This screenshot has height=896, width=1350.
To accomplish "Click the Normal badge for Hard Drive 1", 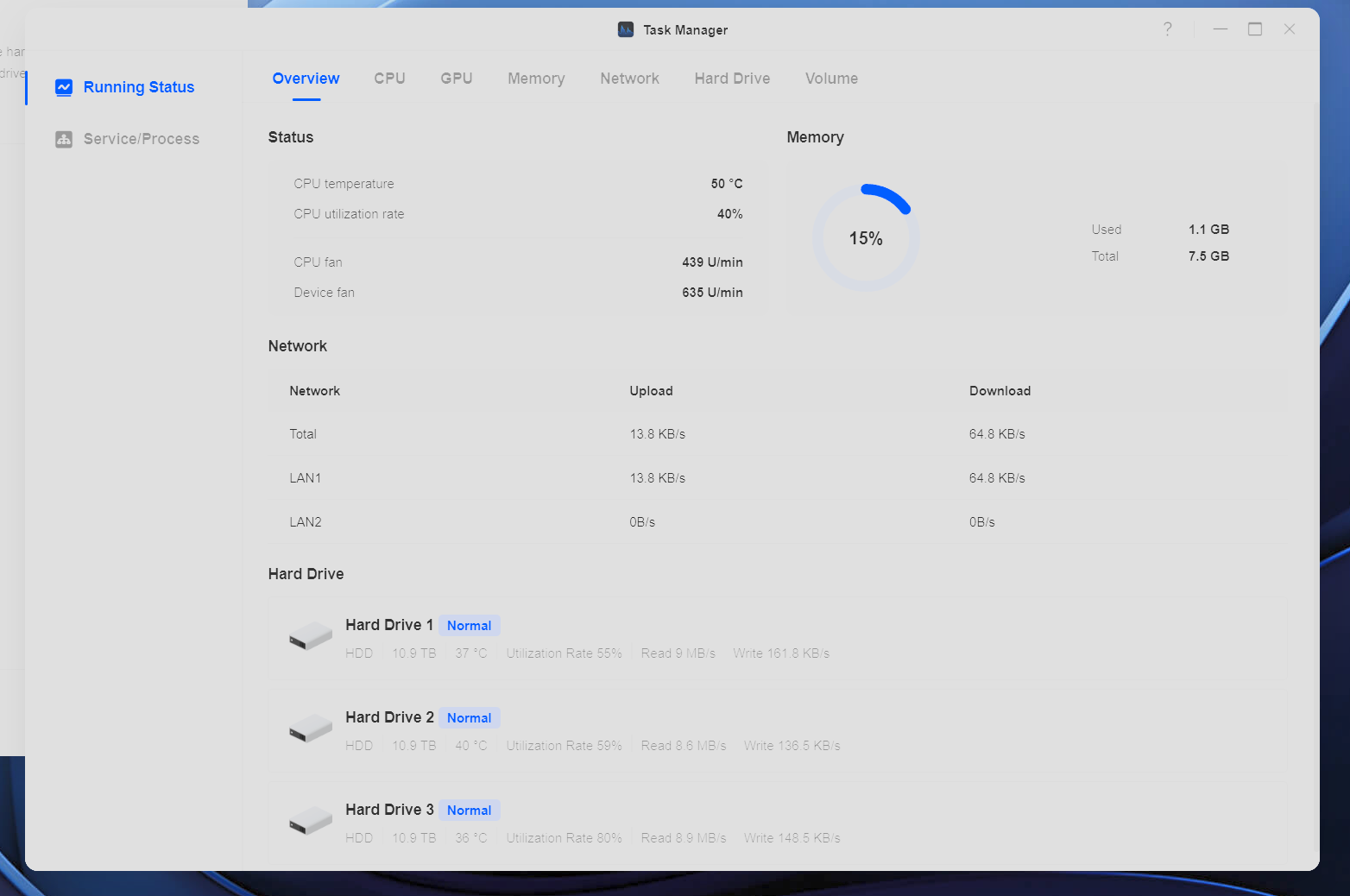I will (469, 626).
